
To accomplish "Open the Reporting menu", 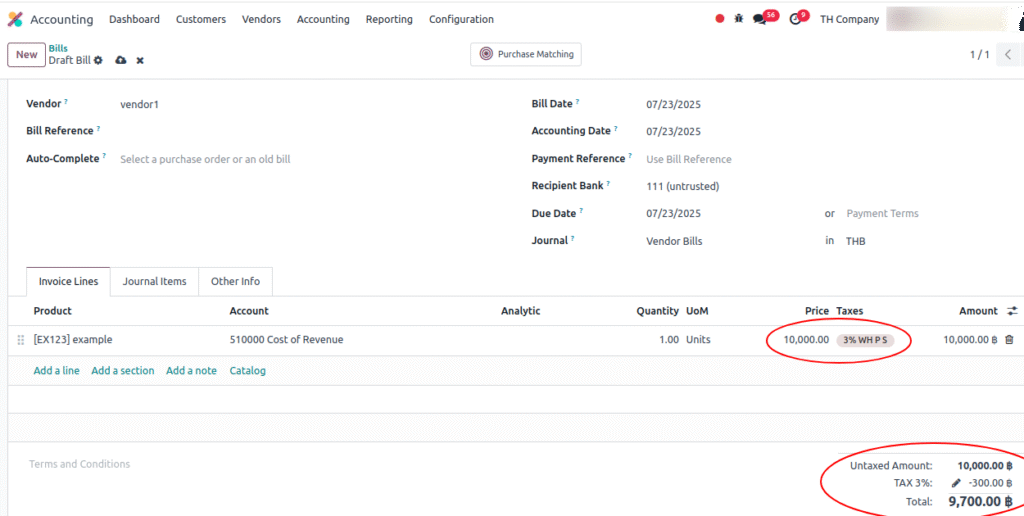I will click(389, 20).
